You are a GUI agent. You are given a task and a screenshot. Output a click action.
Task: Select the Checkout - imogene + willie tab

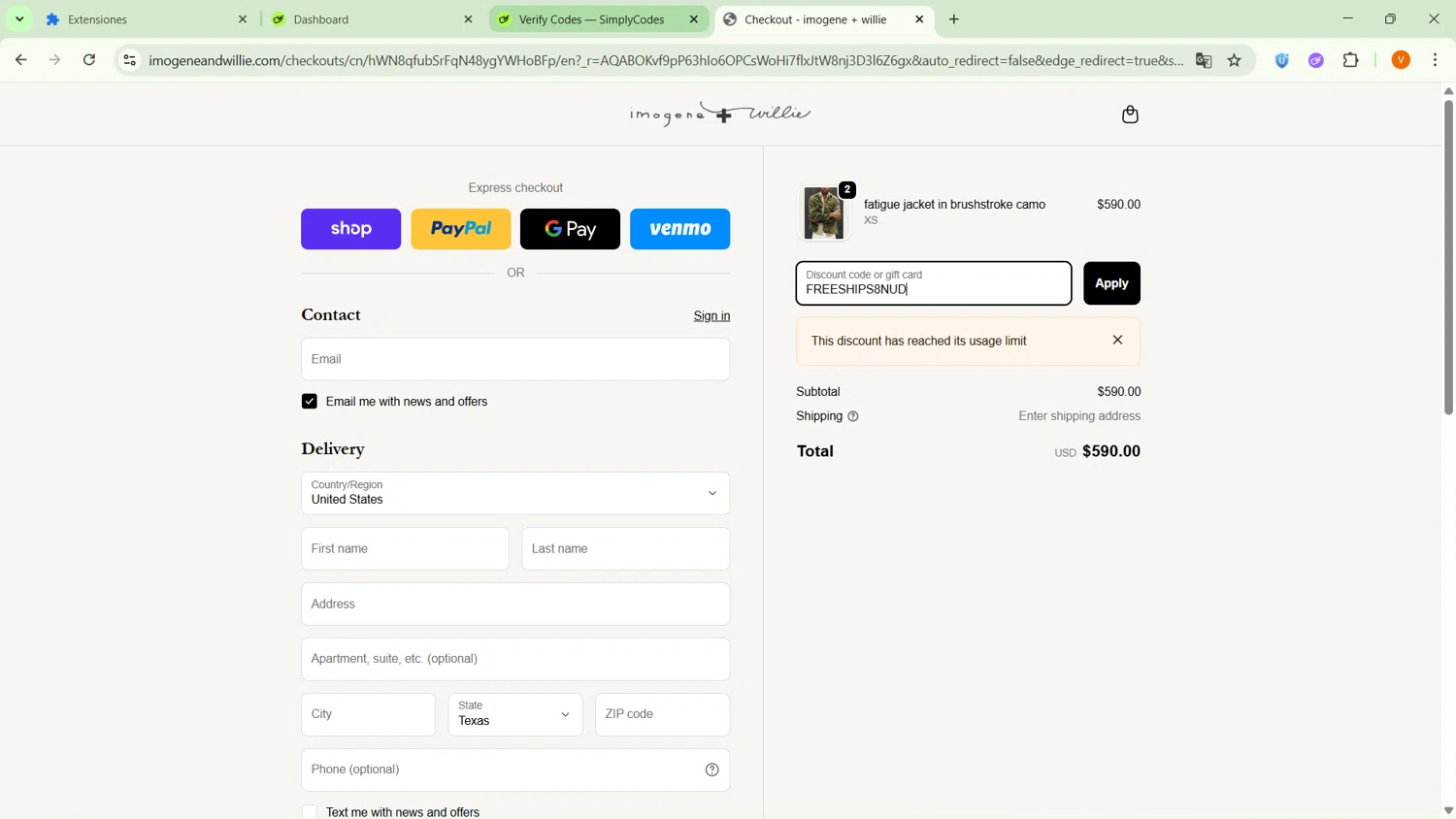coord(824,19)
